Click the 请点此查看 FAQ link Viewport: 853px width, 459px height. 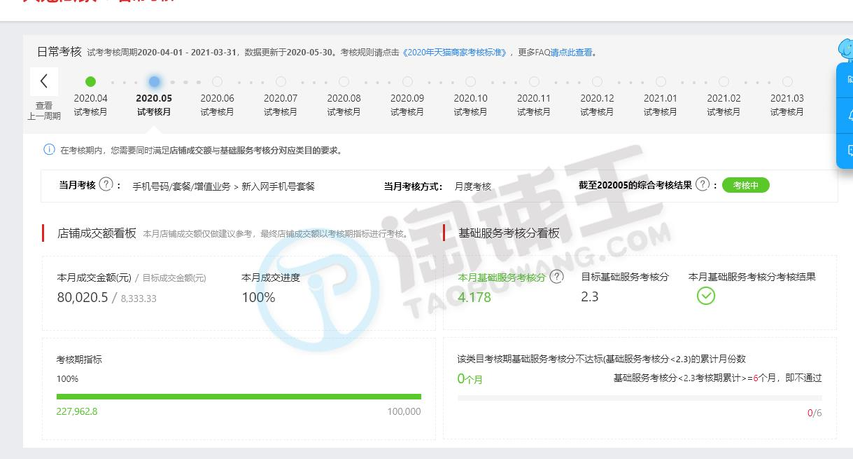[x=571, y=52]
